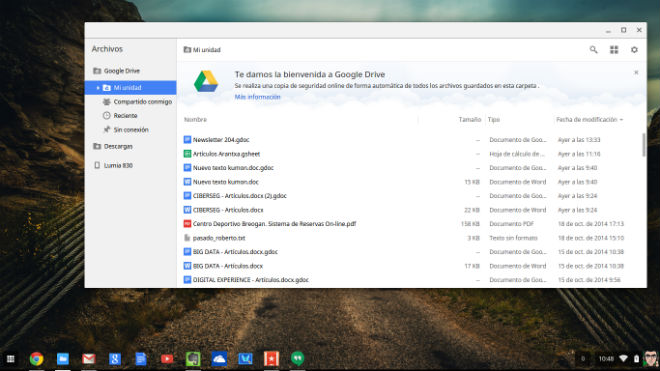Image resolution: width=660 pixels, height=371 pixels.
Task: Switch to thumbnail grid view
Action: (x=614, y=50)
